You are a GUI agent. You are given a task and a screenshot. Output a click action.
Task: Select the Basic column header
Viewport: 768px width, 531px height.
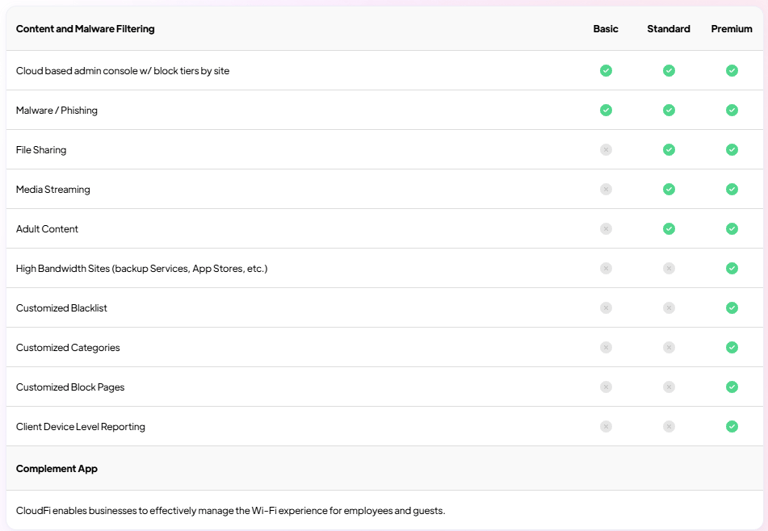(606, 29)
